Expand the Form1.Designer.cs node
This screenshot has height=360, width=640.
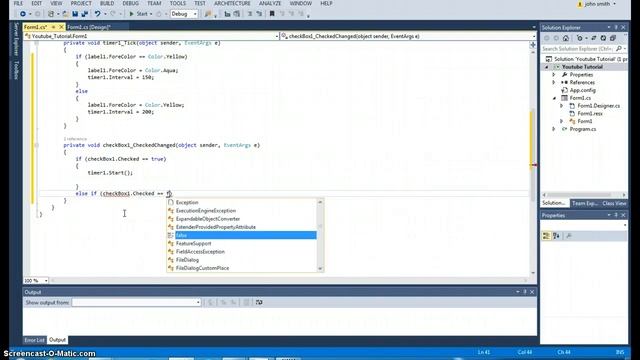coord(562,106)
